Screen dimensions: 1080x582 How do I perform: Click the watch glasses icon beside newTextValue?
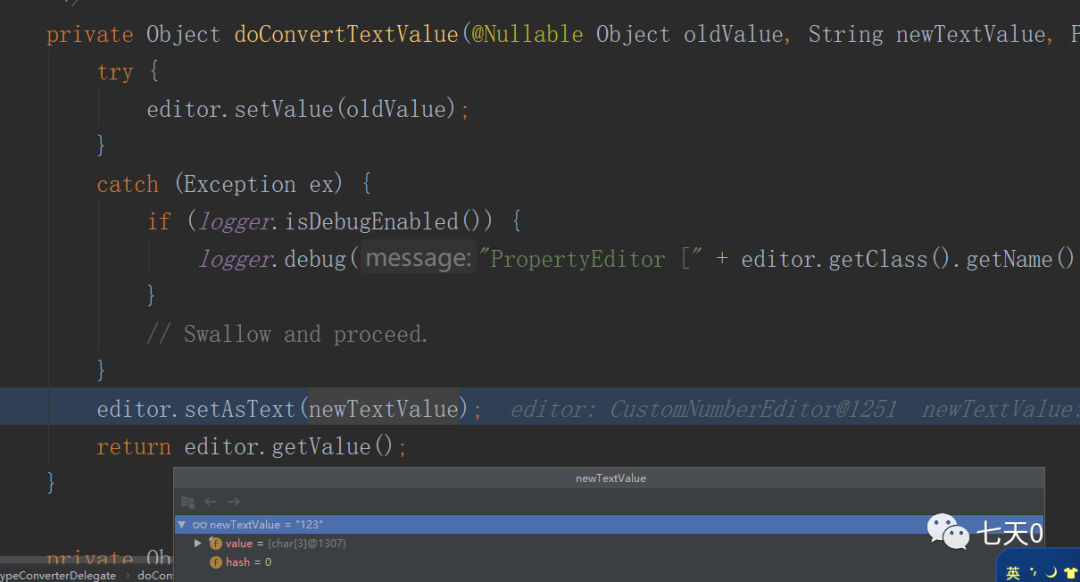pos(200,525)
